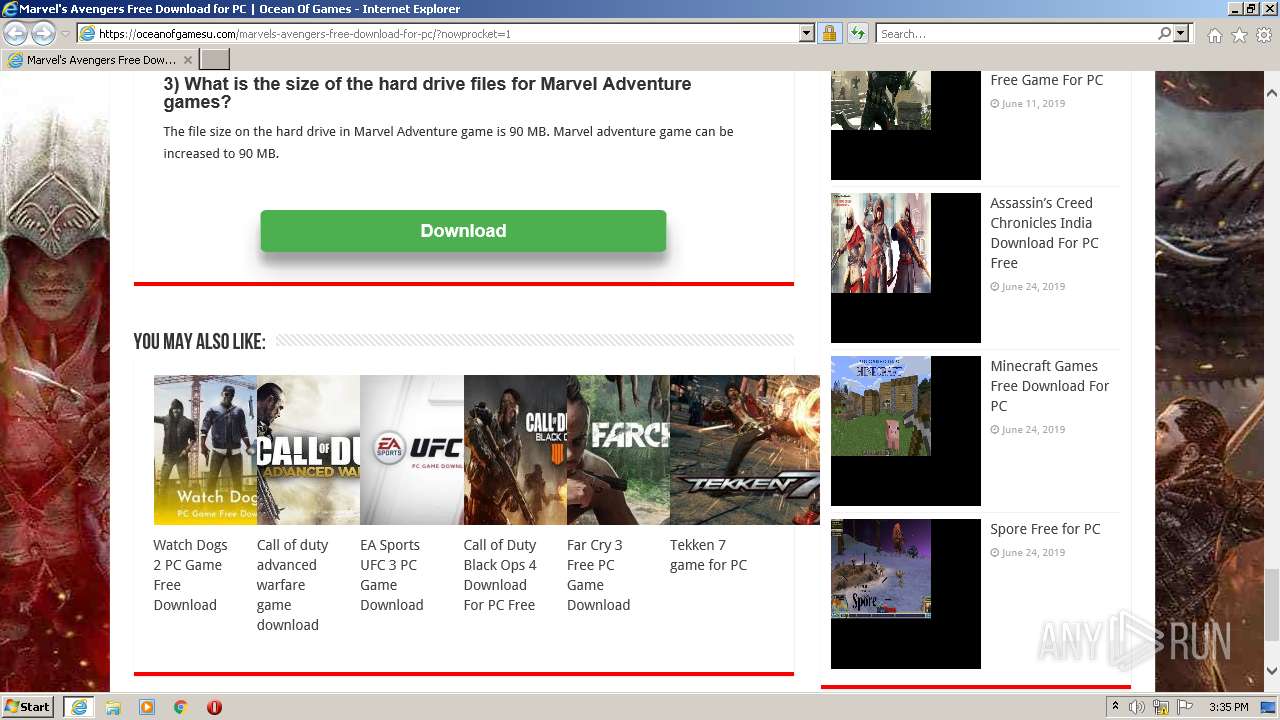The image size is (1280, 720).
Task: Open the Windows Start menu
Action: [28, 706]
